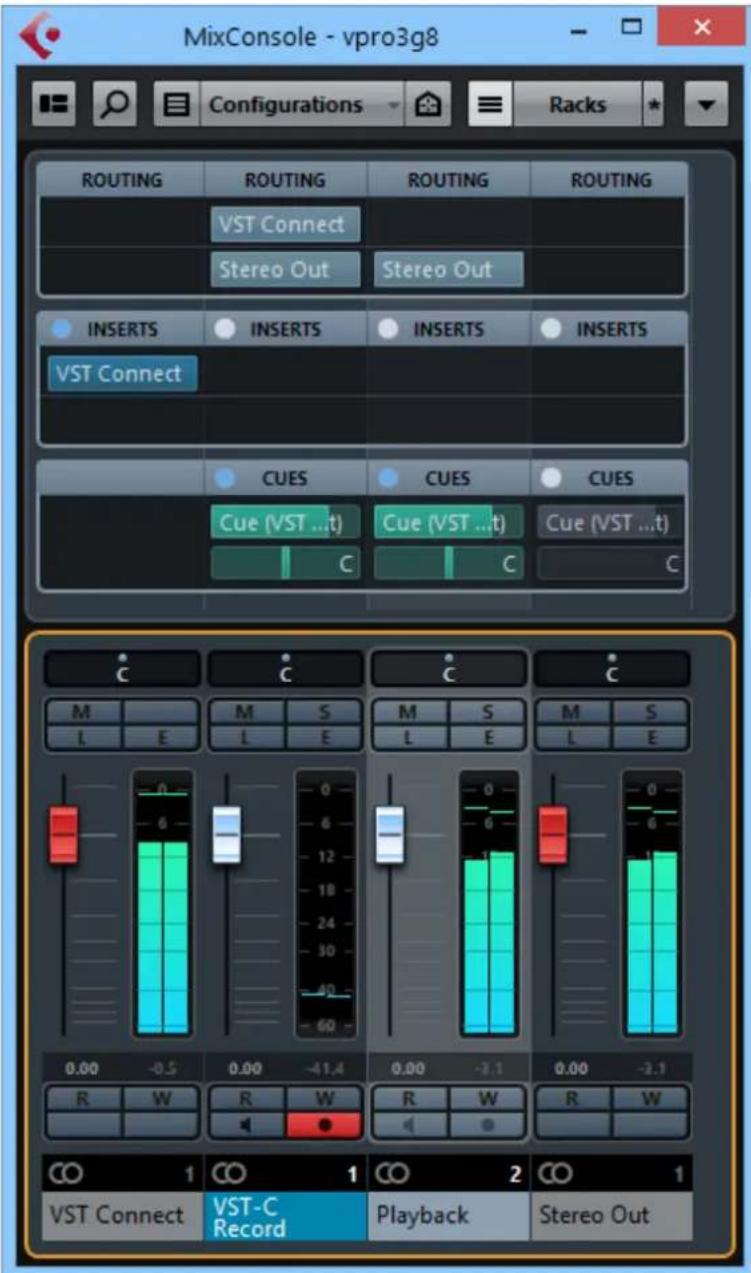
Task: Click the ROUTING header above VST Connect input
Action: point(285,181)
